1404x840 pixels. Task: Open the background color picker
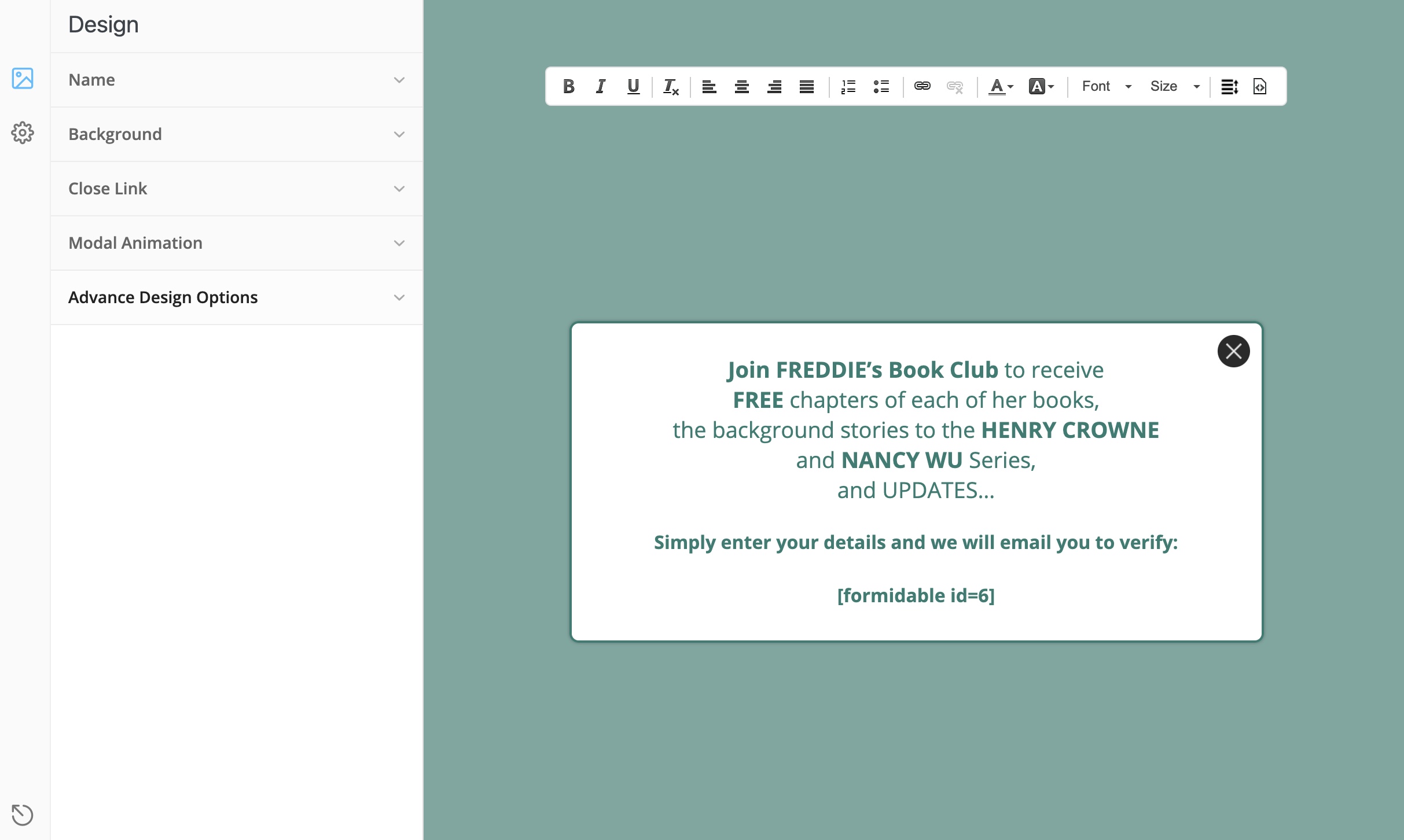(1041, 86)
